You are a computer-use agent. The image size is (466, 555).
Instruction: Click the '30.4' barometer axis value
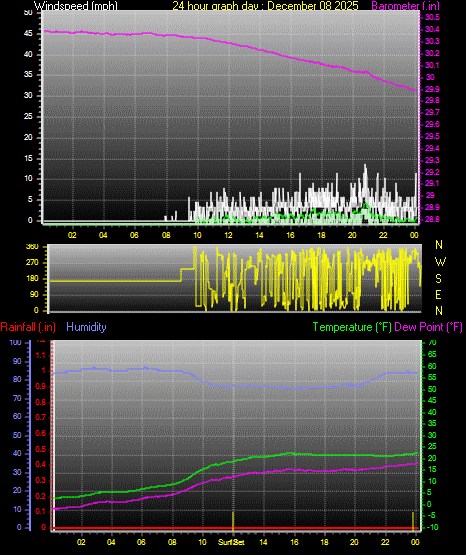[432, 29]
